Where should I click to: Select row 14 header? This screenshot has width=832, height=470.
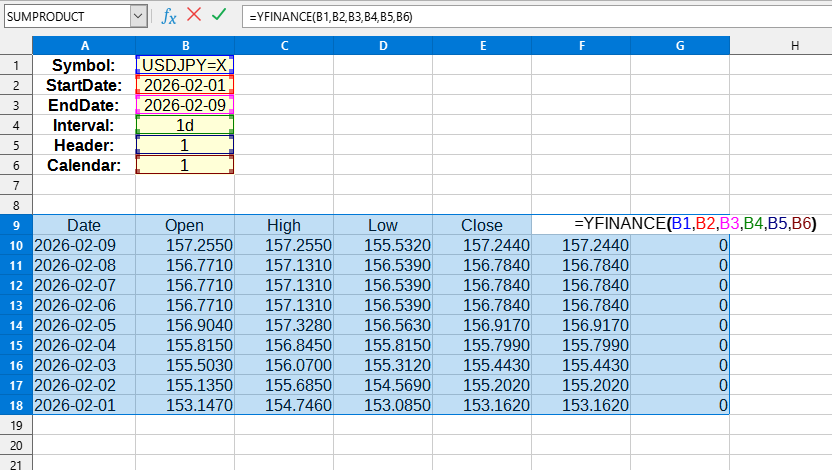pyautogui.click(x=16, y=325)
